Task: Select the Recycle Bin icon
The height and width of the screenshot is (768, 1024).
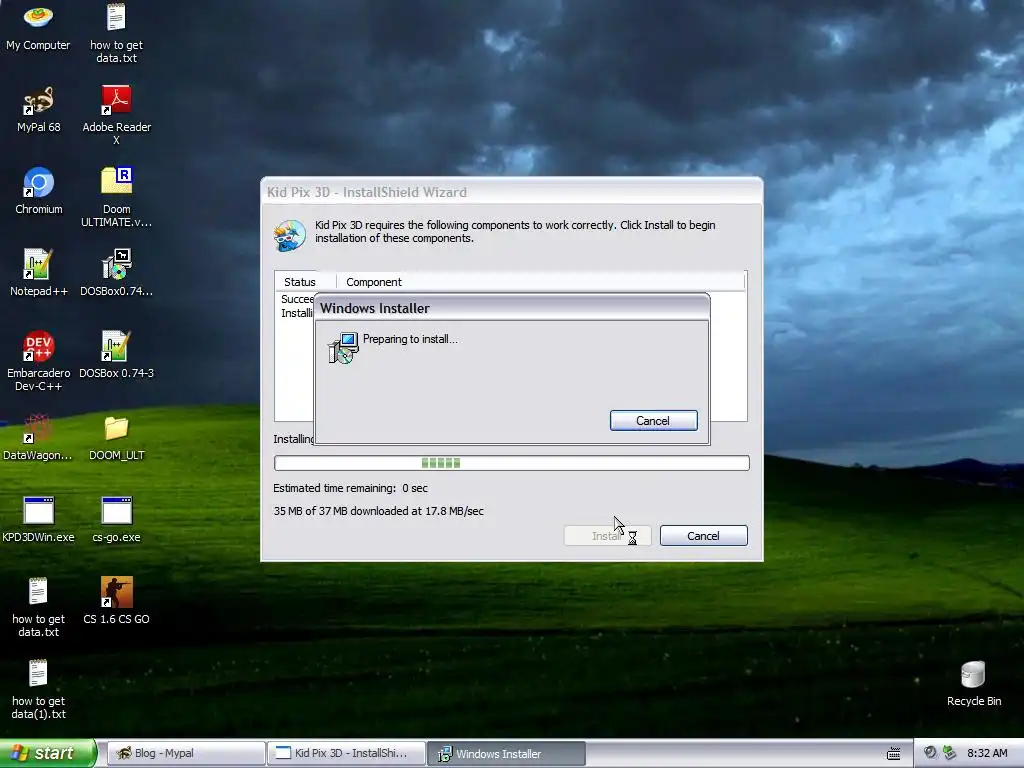Action: 974,684
